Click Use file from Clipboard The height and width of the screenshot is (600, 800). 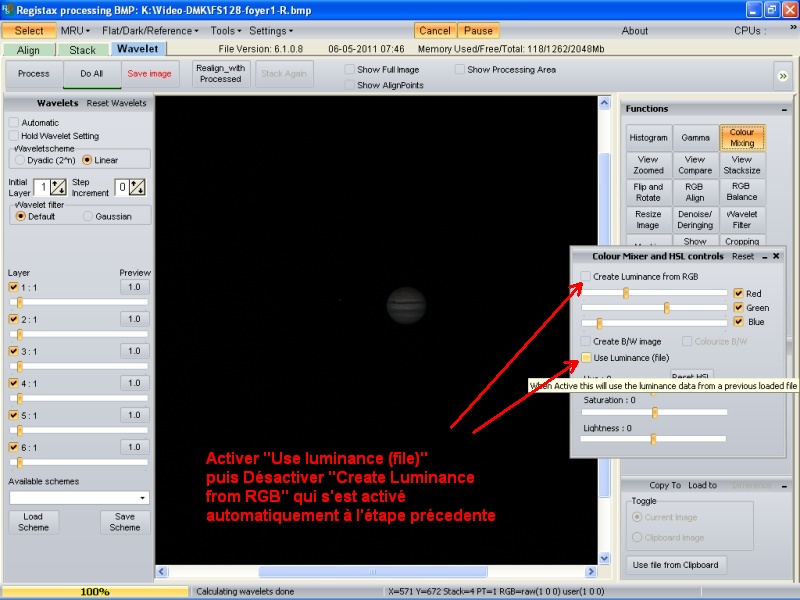point(676,565)
